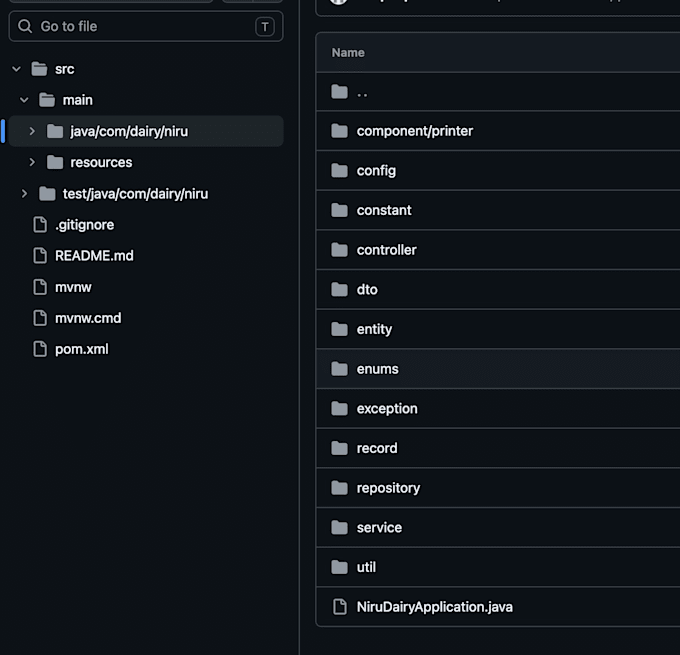Click the resources folder icon in tree
The height and width of the screenshot is (655, 680).
tap(55, 162)
